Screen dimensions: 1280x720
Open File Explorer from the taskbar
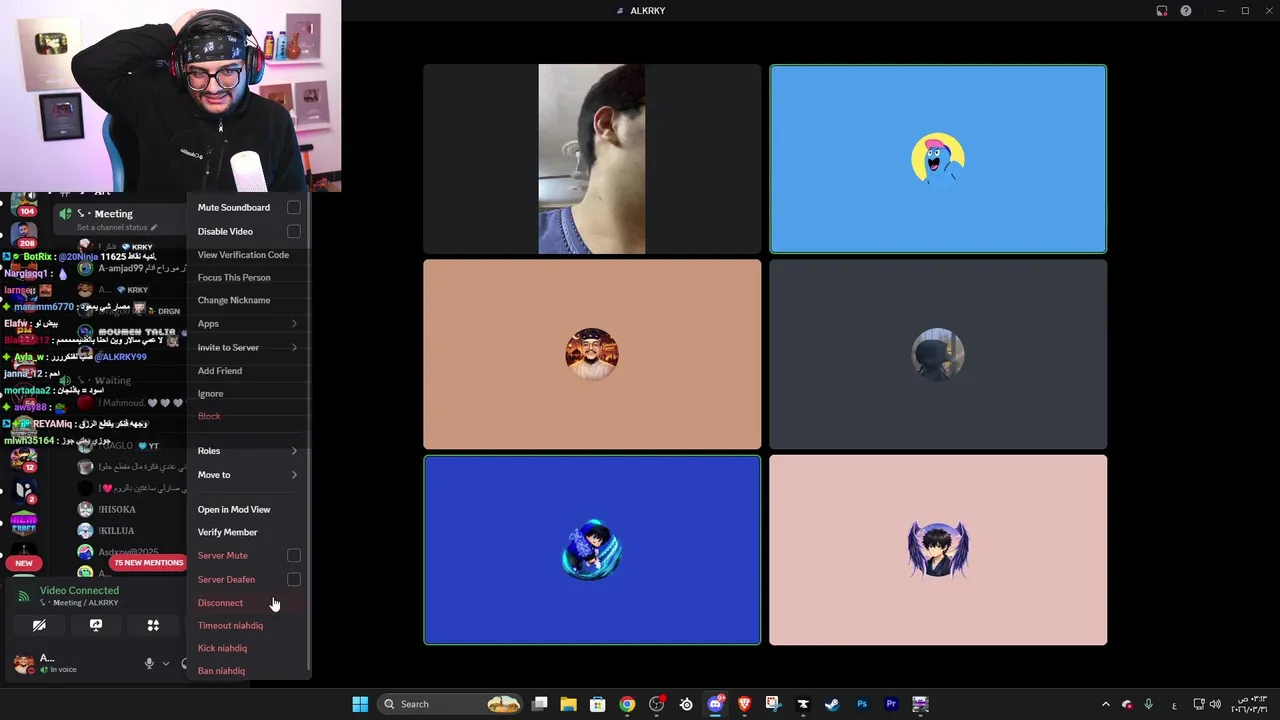568,704
